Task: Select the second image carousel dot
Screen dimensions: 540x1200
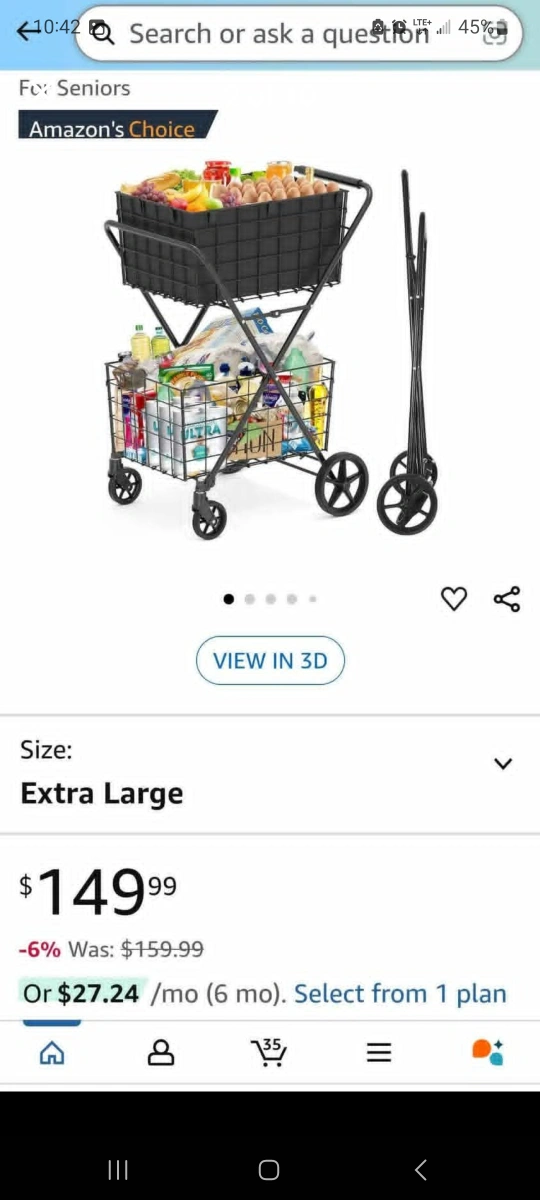Action: (x=250, y=599)
